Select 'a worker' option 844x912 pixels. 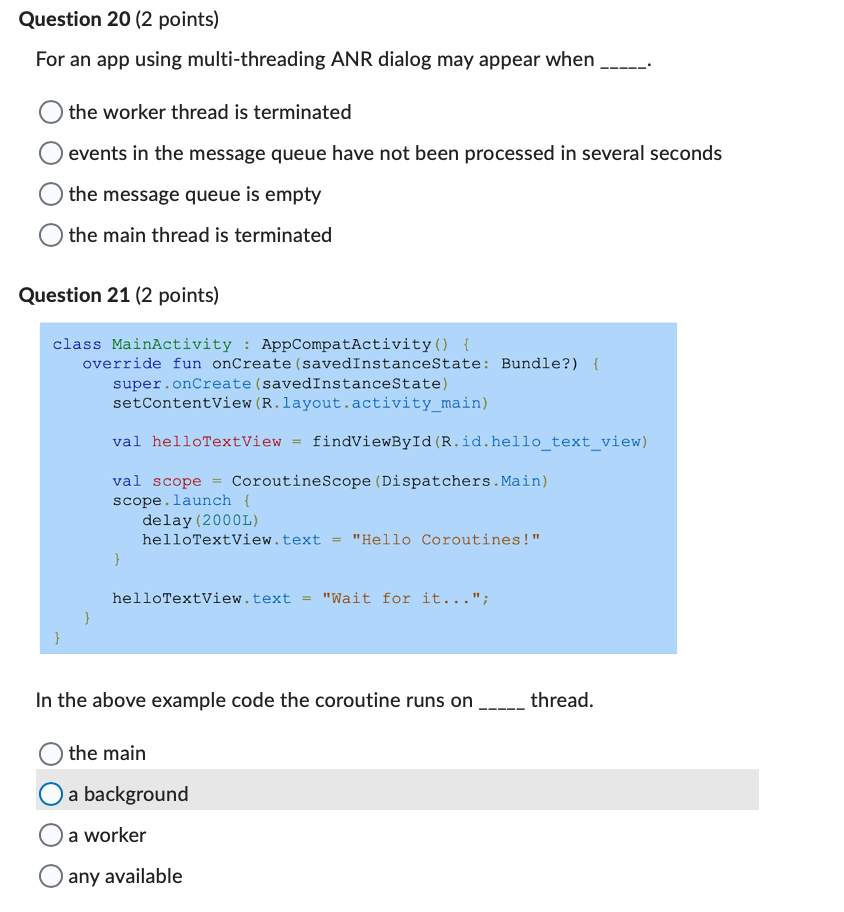pyautogui.click(x=50, y=835)
